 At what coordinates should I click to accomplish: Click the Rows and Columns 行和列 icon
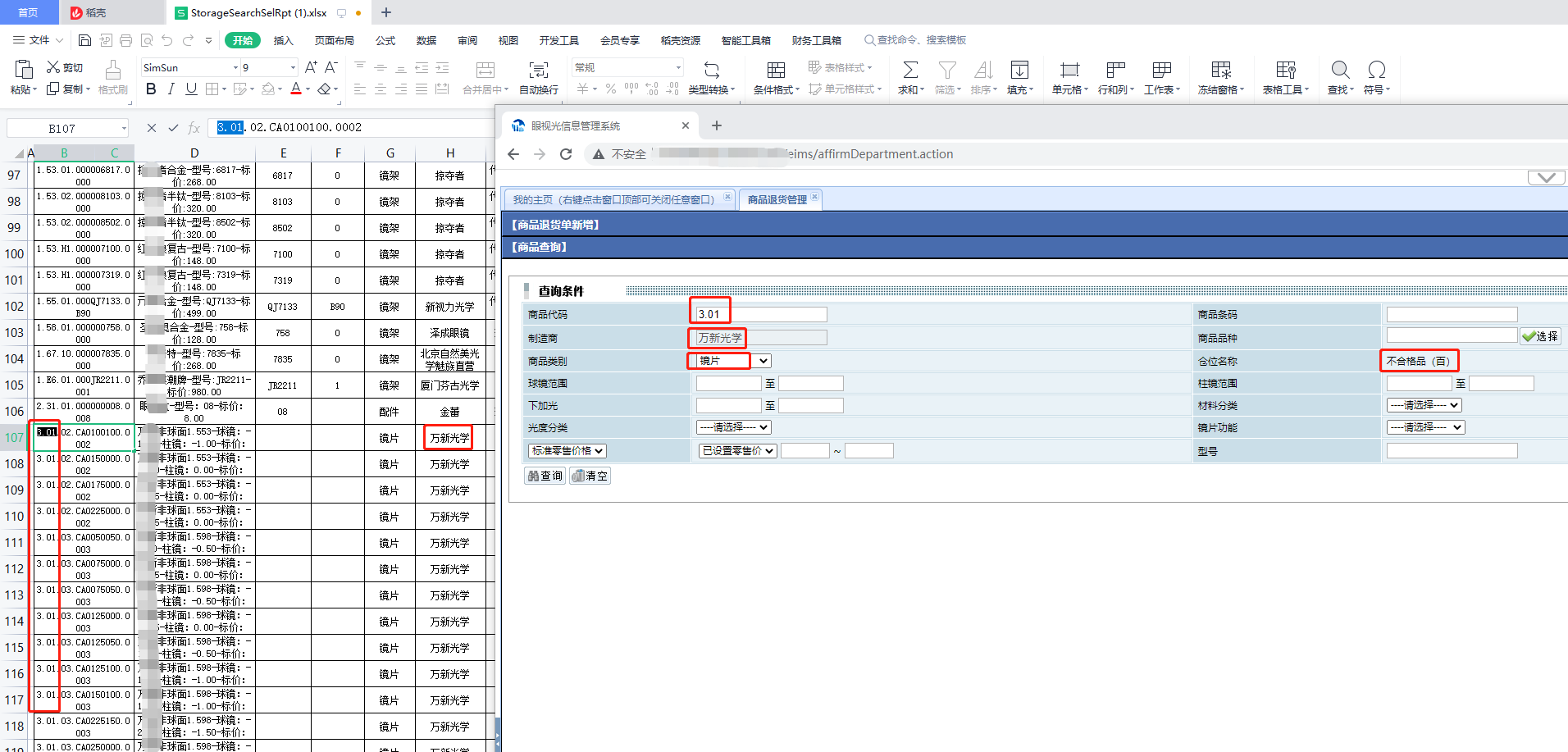click(1115, 71)
